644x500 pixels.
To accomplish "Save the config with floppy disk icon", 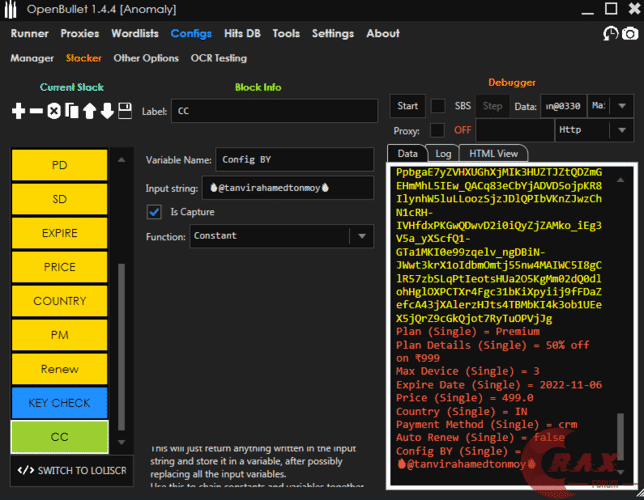I will click(x=125, y=111).
